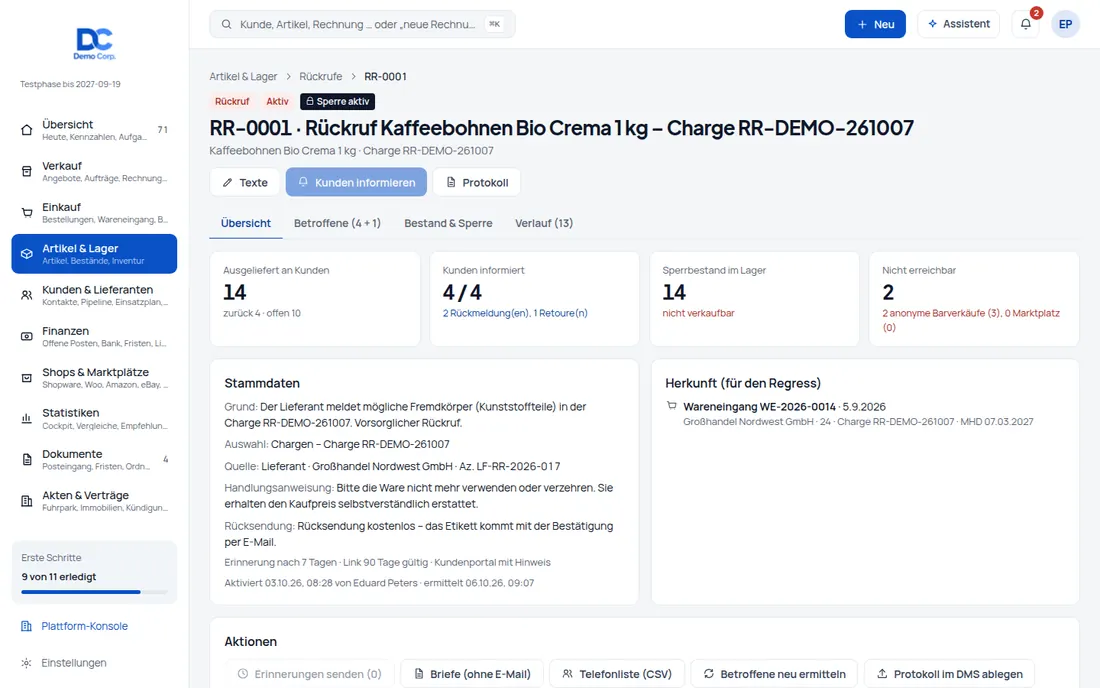
Task: Open the Verlauf (13) tab
Action: tap(544, 223)
